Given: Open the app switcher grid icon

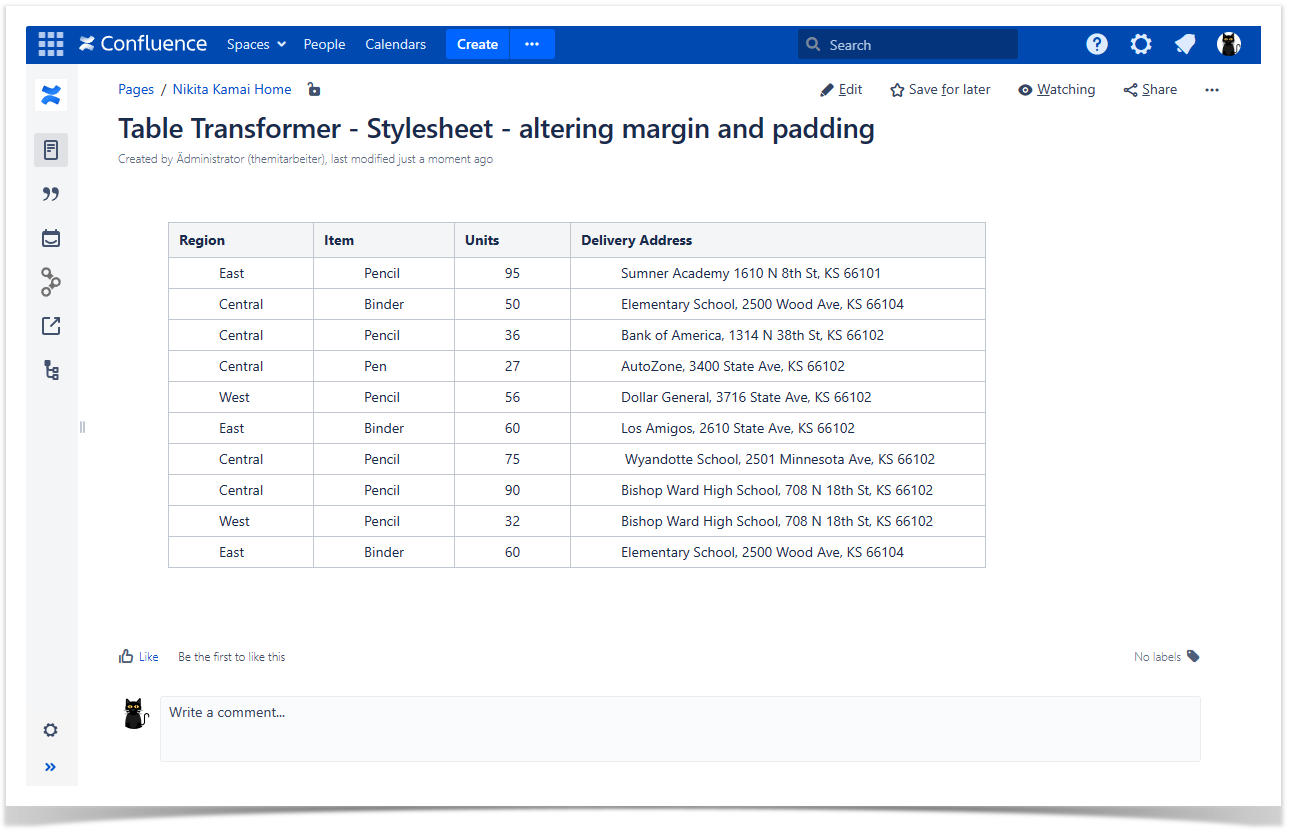Looking at the screenshot, I should (50, 44).
